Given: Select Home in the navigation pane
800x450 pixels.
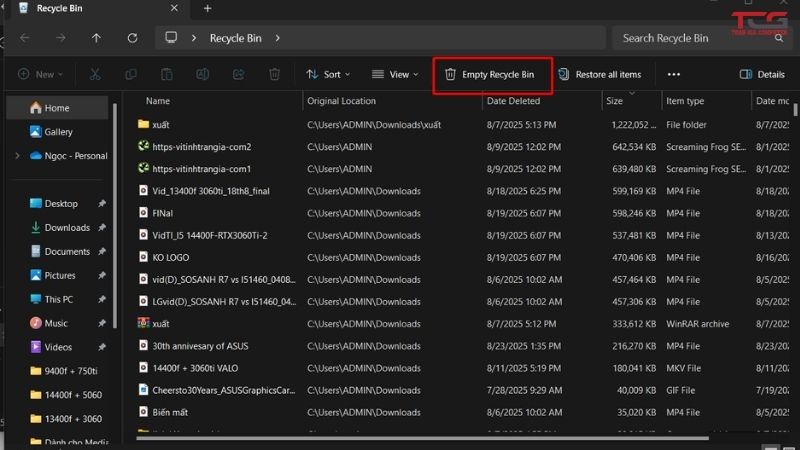Looking at the screenshot, I should click(x=57, y=108).
